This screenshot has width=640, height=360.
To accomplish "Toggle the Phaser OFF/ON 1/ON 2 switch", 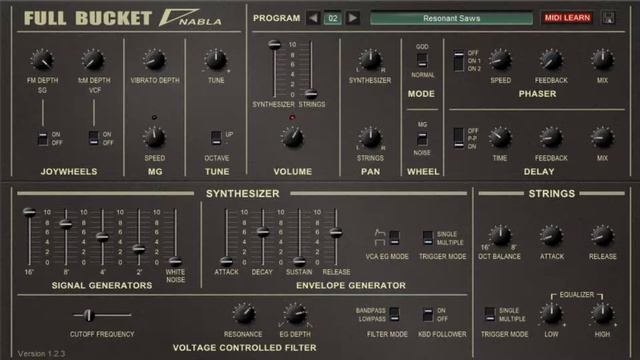I will point(459,61).
